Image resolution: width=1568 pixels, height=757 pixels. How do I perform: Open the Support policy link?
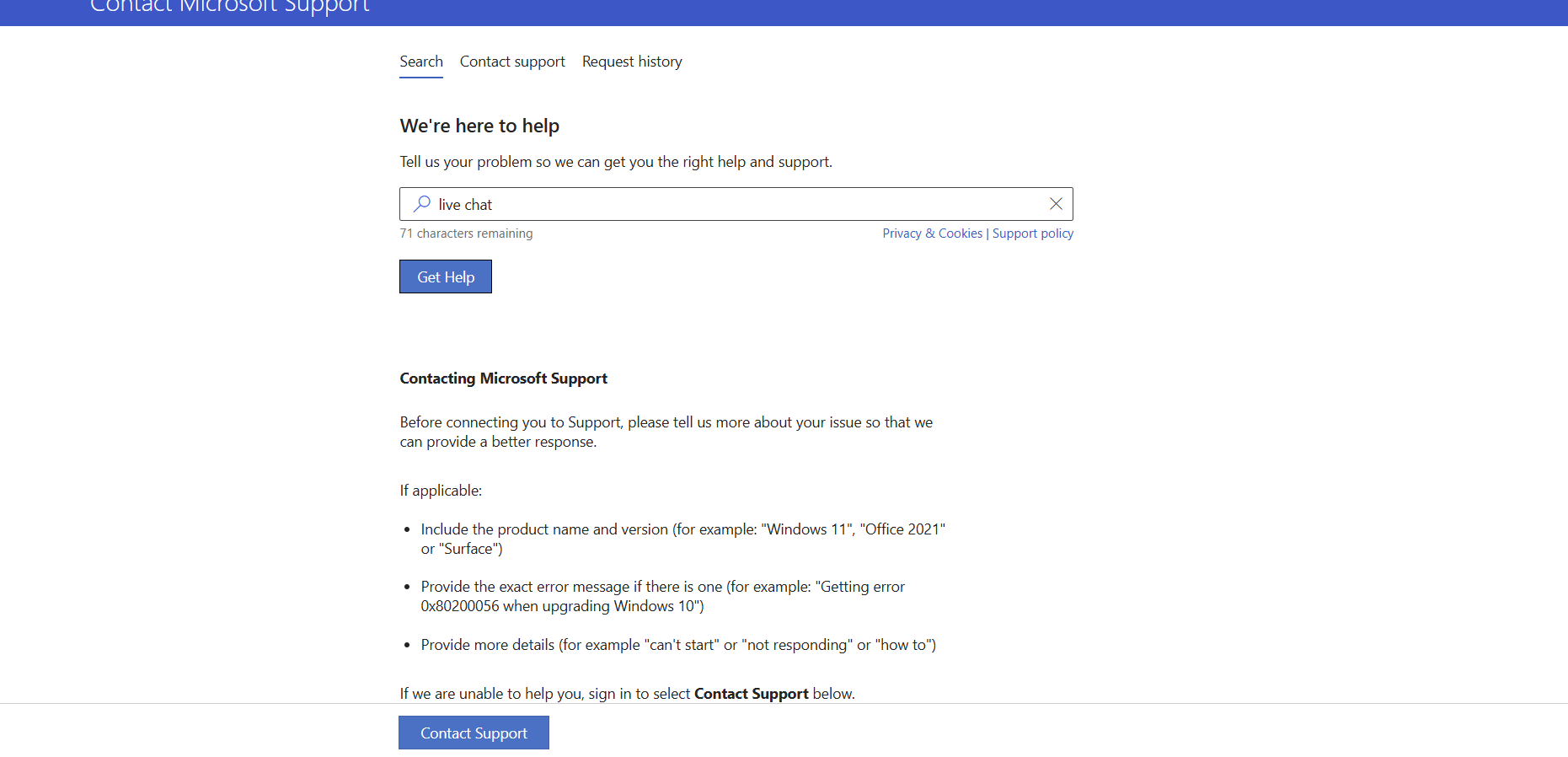[x=1033, y=234]
